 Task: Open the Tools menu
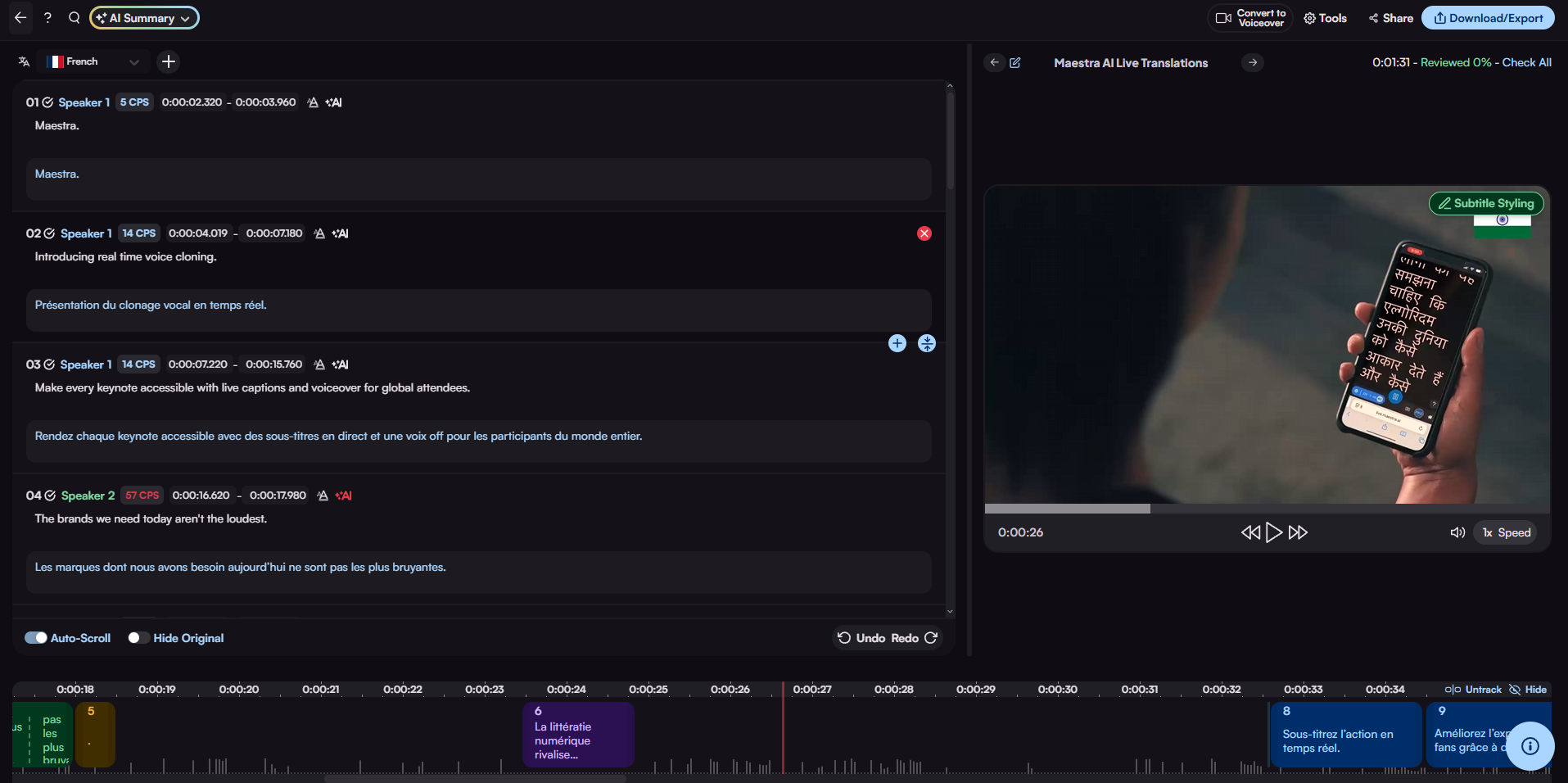tap(1325, 18)
